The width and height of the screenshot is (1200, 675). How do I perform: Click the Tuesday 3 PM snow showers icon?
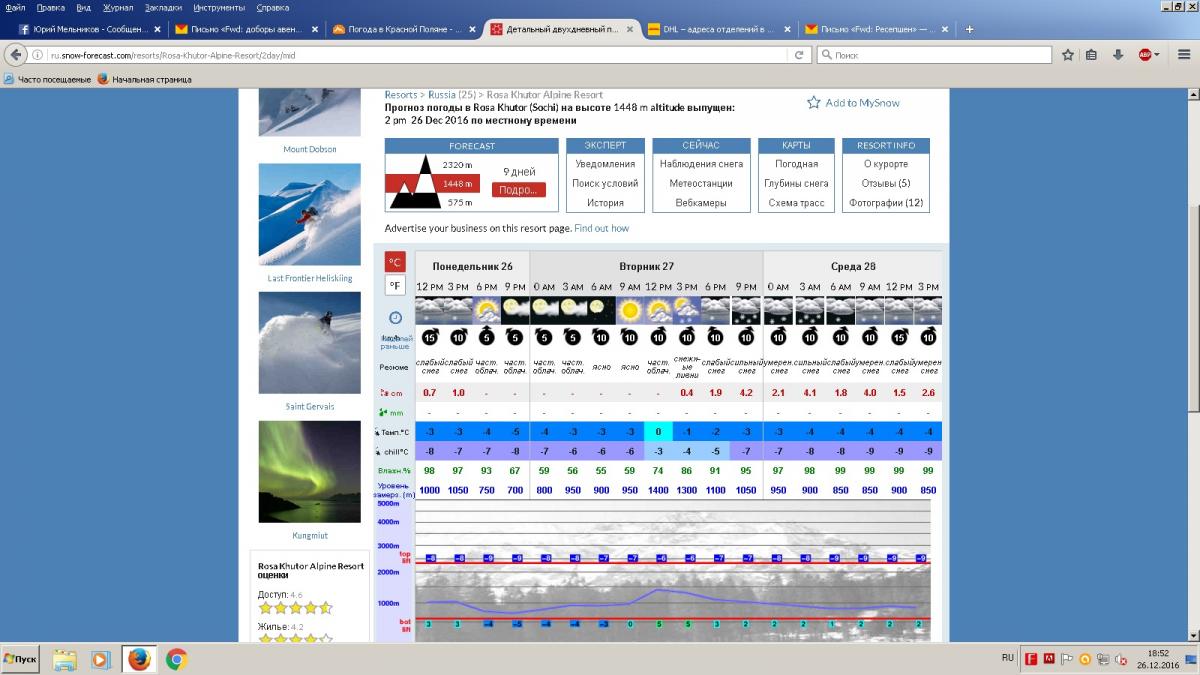point(686,309)
